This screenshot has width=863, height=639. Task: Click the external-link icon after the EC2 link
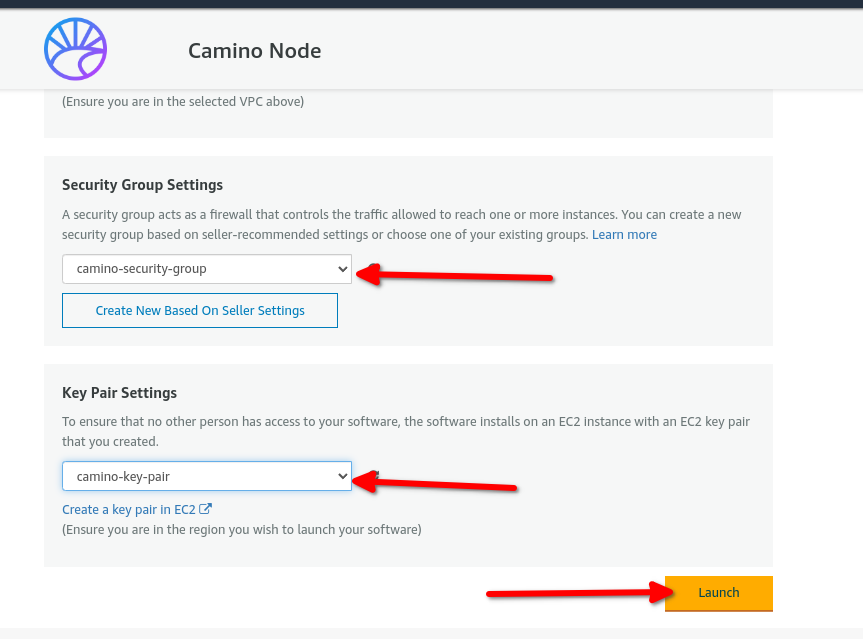click(x=206, y=509)
